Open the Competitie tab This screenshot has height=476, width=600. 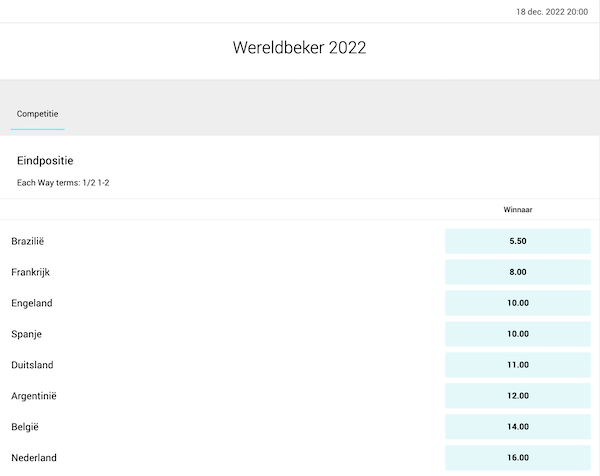tap(38, 114)
